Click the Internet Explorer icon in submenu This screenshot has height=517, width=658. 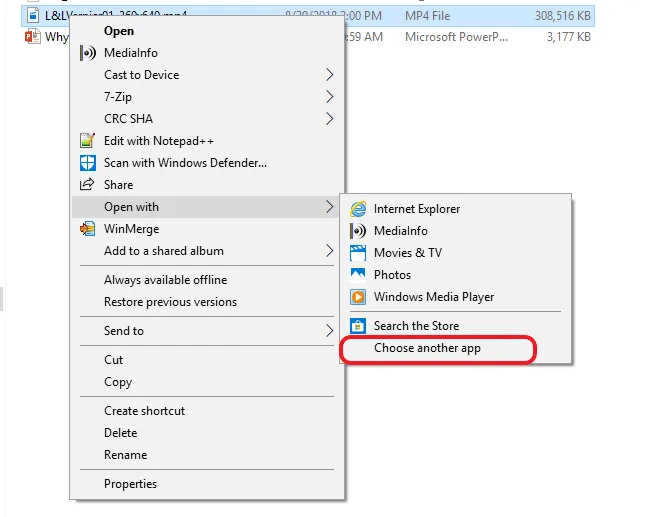click(358, 209)
